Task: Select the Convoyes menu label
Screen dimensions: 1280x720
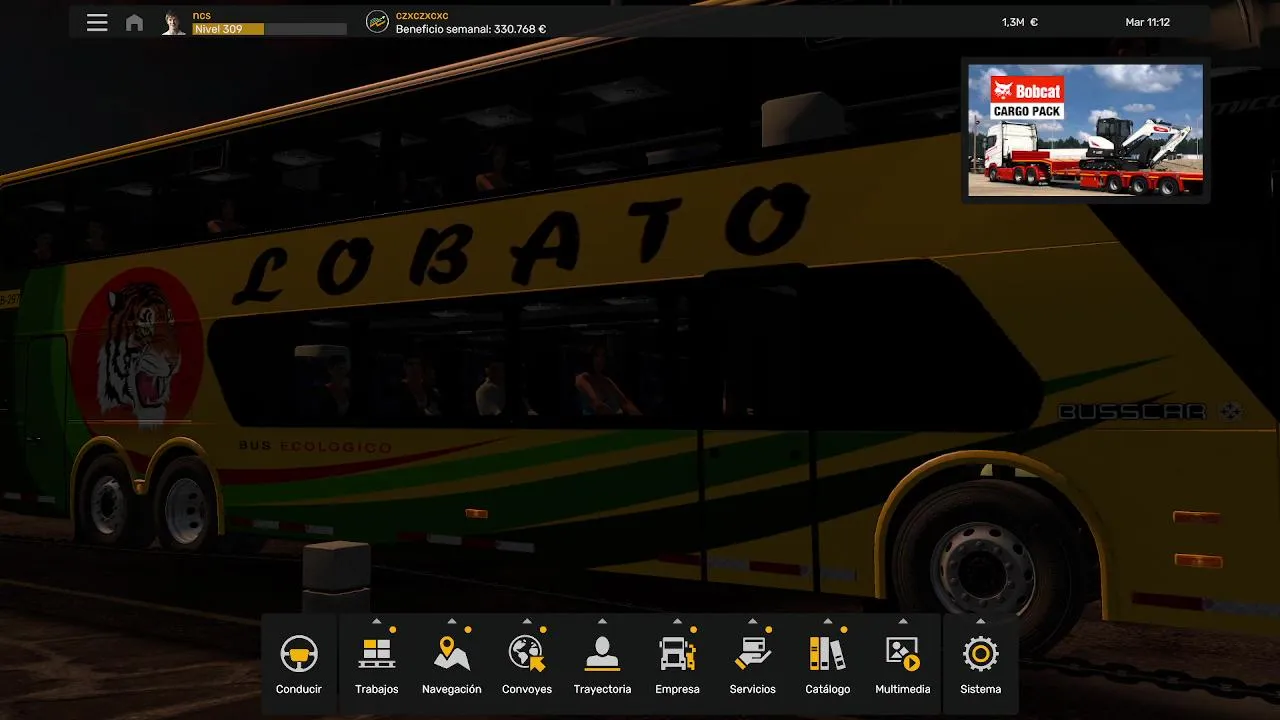Action: [x=527, y=689]
